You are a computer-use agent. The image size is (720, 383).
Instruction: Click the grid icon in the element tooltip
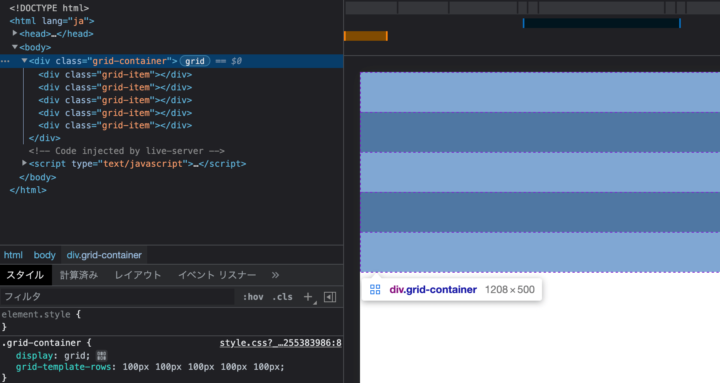[375, 290]
